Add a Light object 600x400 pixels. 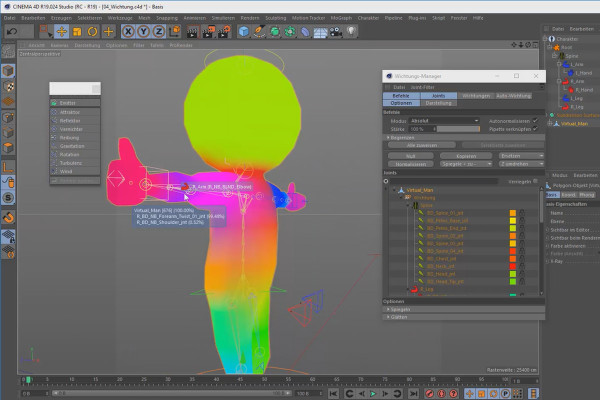[x=351, y=31]
